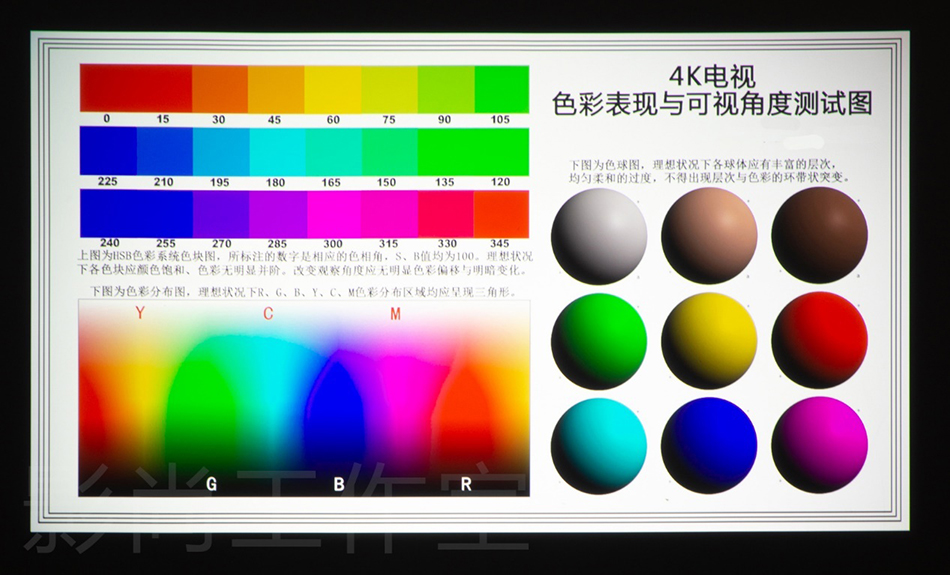Select the green sphere
The image size is (950, 575).
599,341
